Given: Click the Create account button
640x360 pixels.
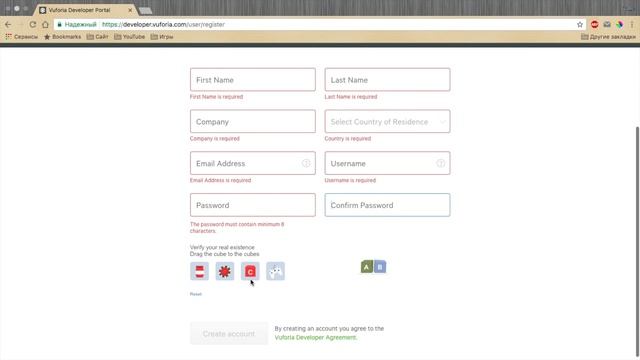Looking at the screenshot, I should tap(229, 333).
